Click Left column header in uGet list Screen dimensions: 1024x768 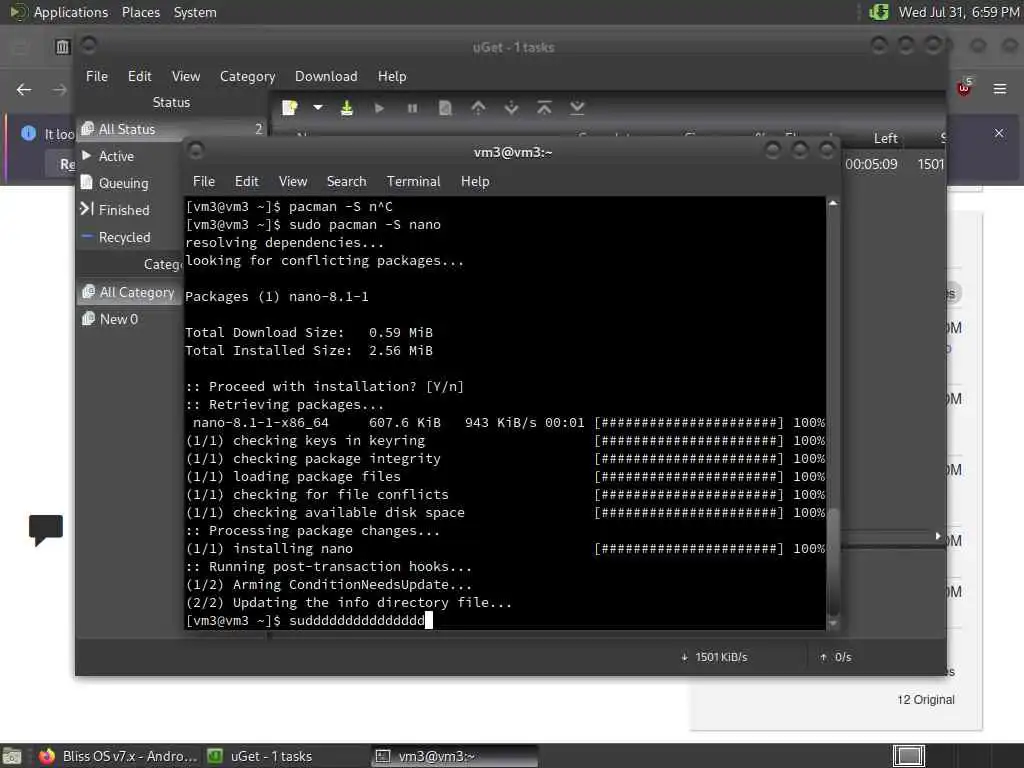click(x=886, y=138)
